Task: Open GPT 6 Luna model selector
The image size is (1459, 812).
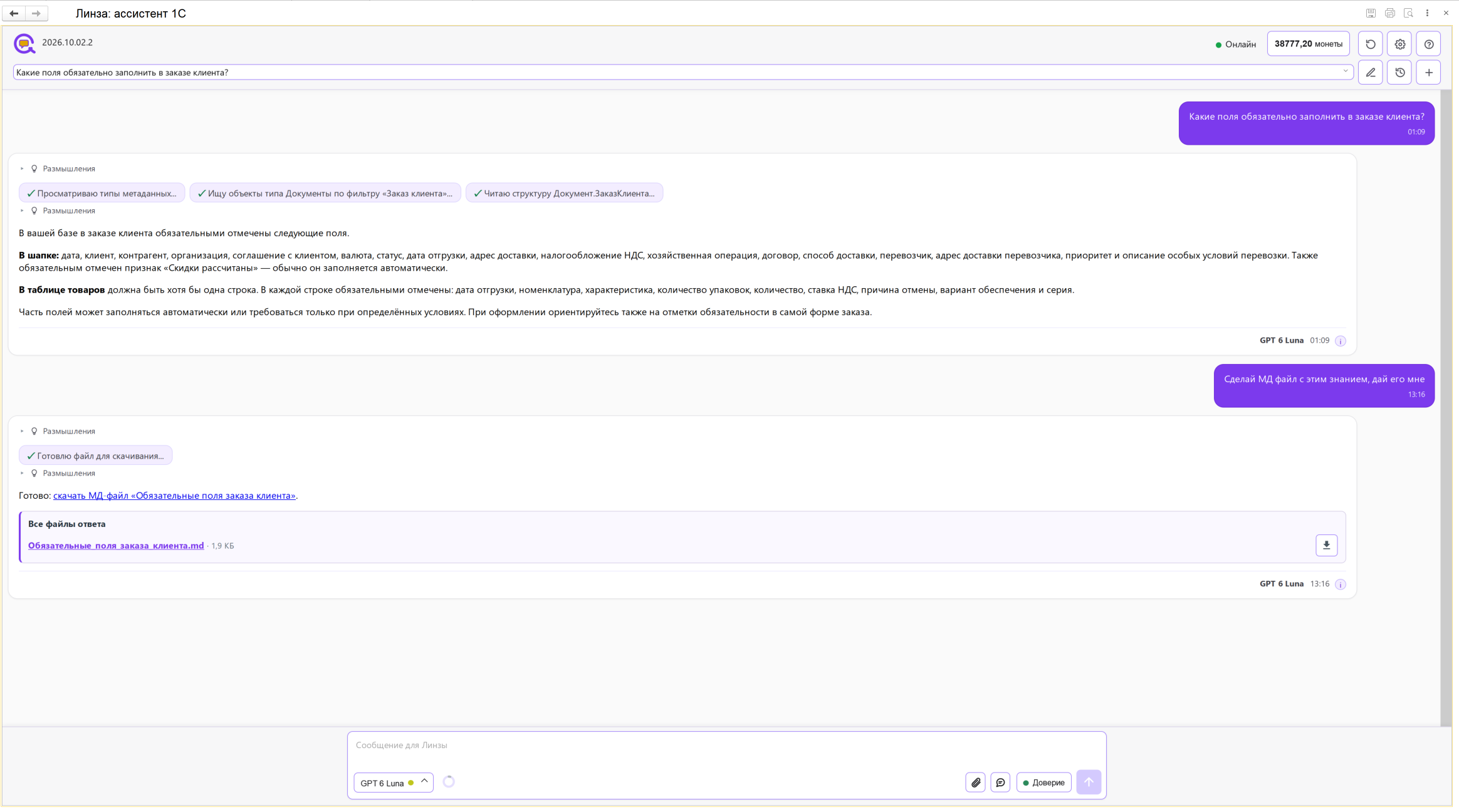Action: 393,783
